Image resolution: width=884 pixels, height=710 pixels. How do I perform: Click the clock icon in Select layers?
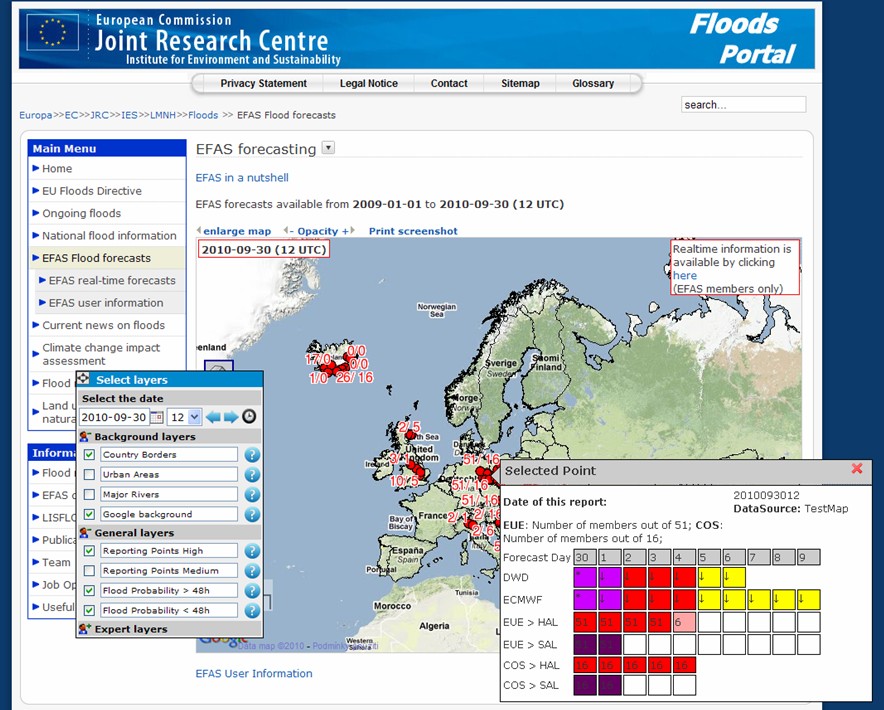pos(249,417)
